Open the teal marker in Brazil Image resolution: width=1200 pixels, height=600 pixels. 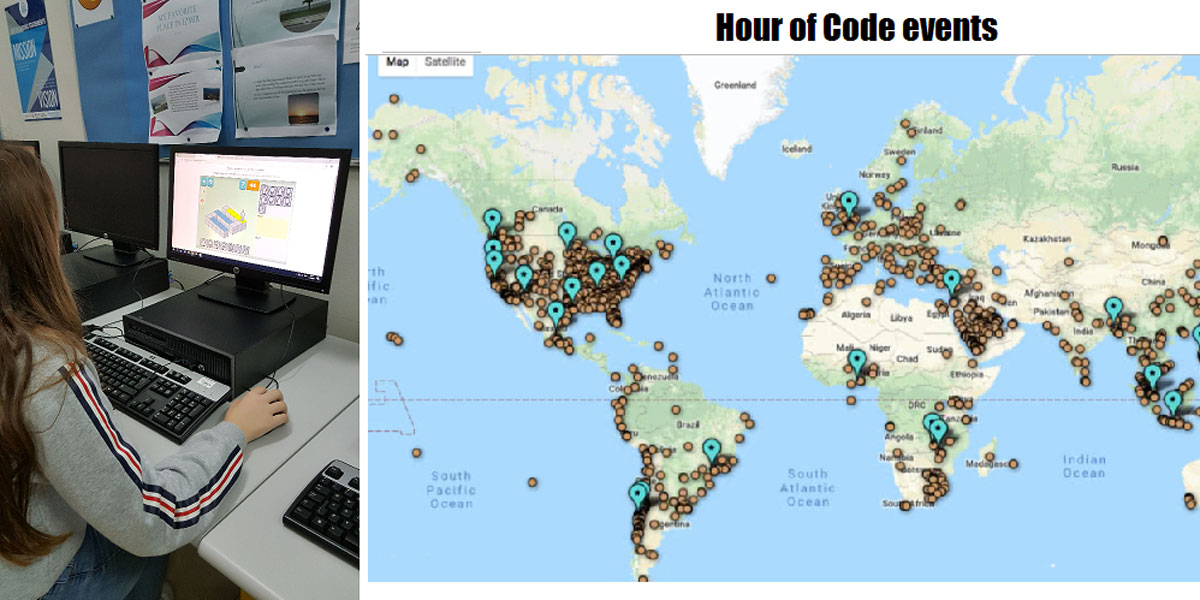point(711,450)
